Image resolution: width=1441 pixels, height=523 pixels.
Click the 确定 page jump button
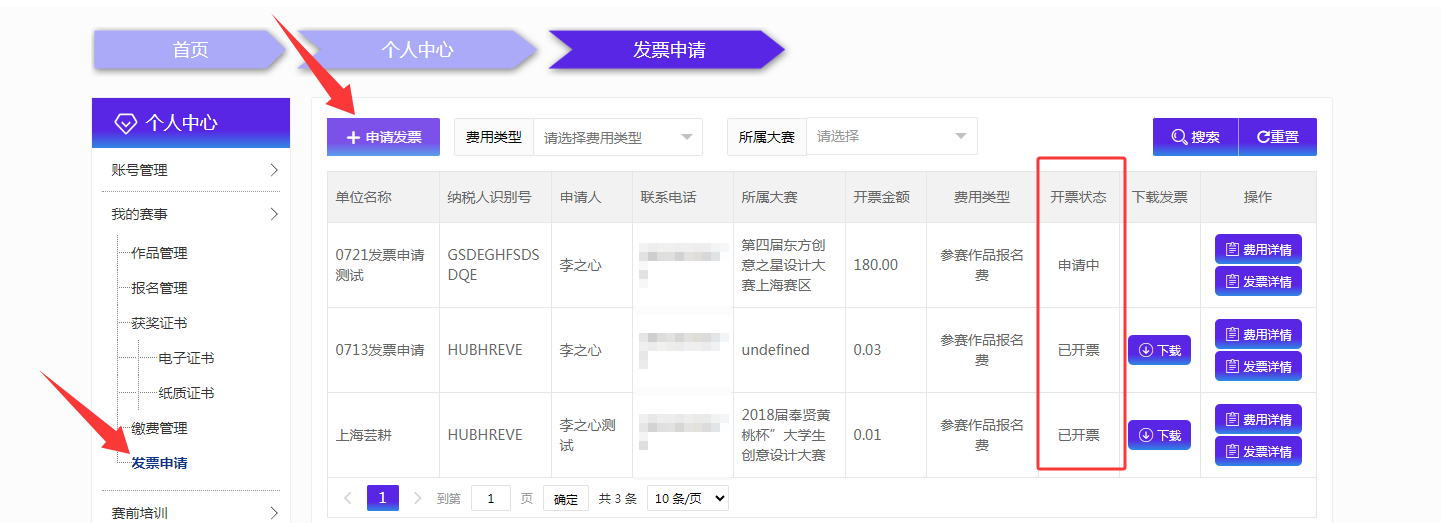click(565, 498)
